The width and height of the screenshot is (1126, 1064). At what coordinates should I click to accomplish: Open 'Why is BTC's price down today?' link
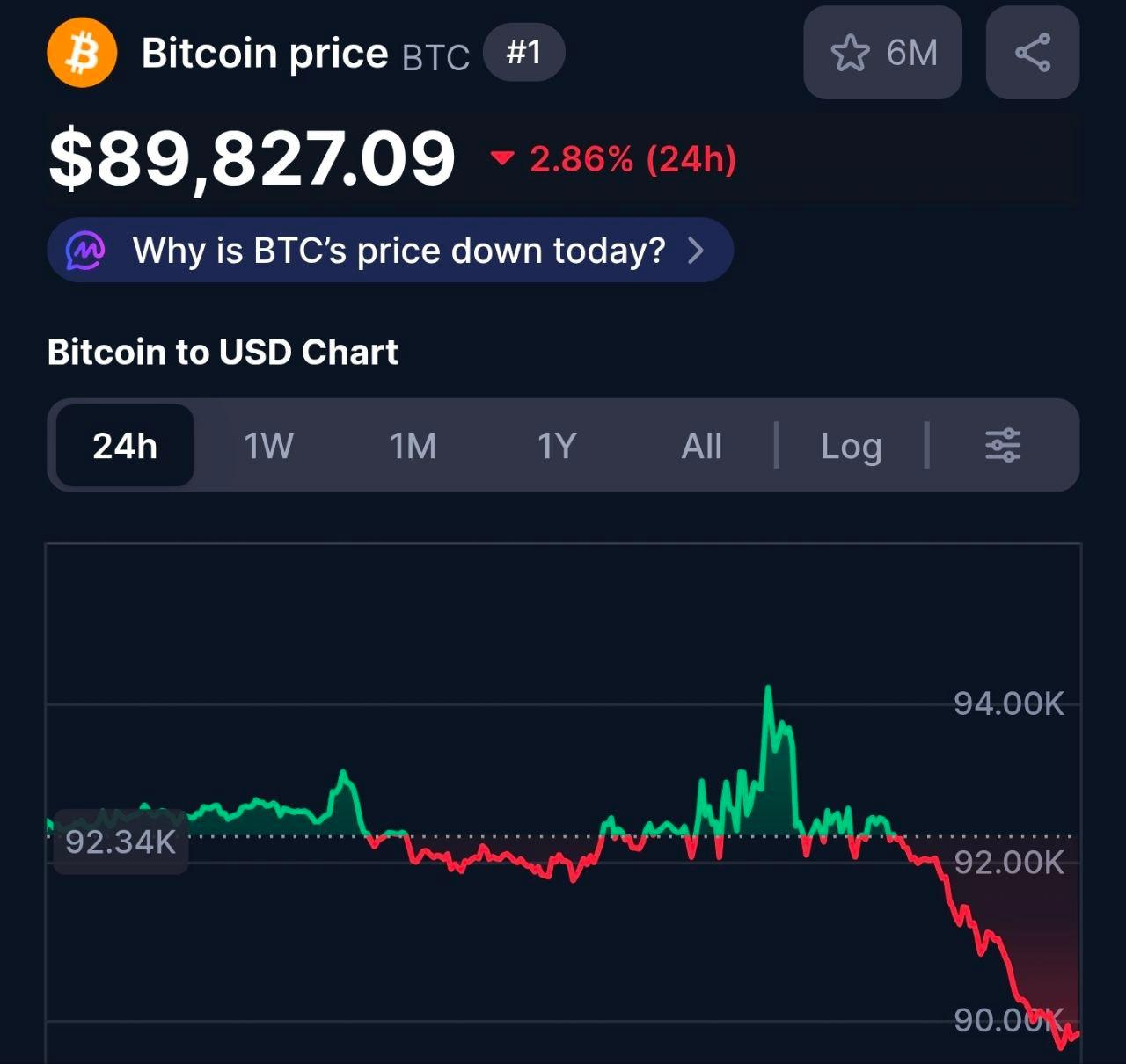398,251
